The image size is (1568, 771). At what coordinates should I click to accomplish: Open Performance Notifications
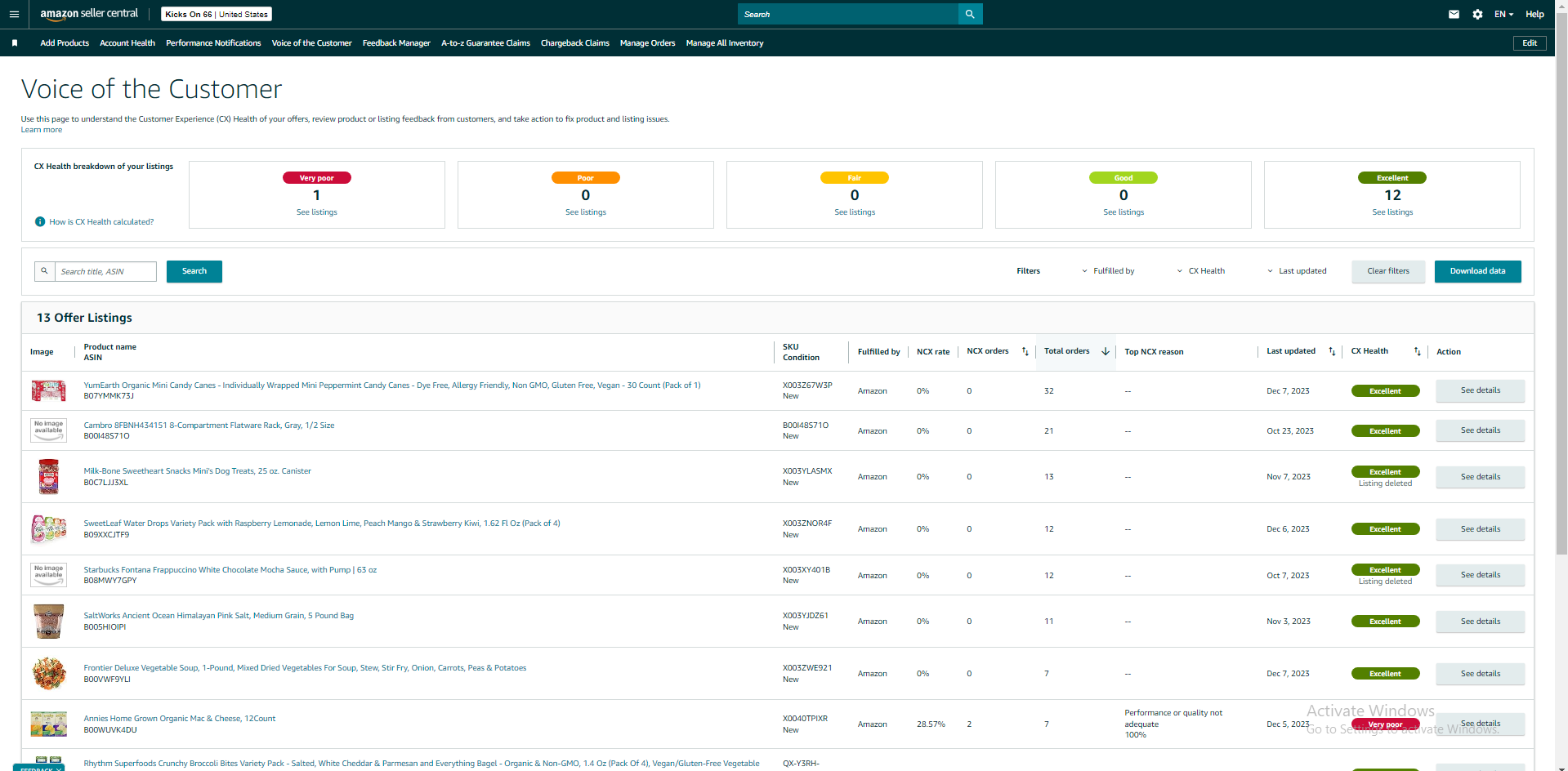tap(213, 43)
